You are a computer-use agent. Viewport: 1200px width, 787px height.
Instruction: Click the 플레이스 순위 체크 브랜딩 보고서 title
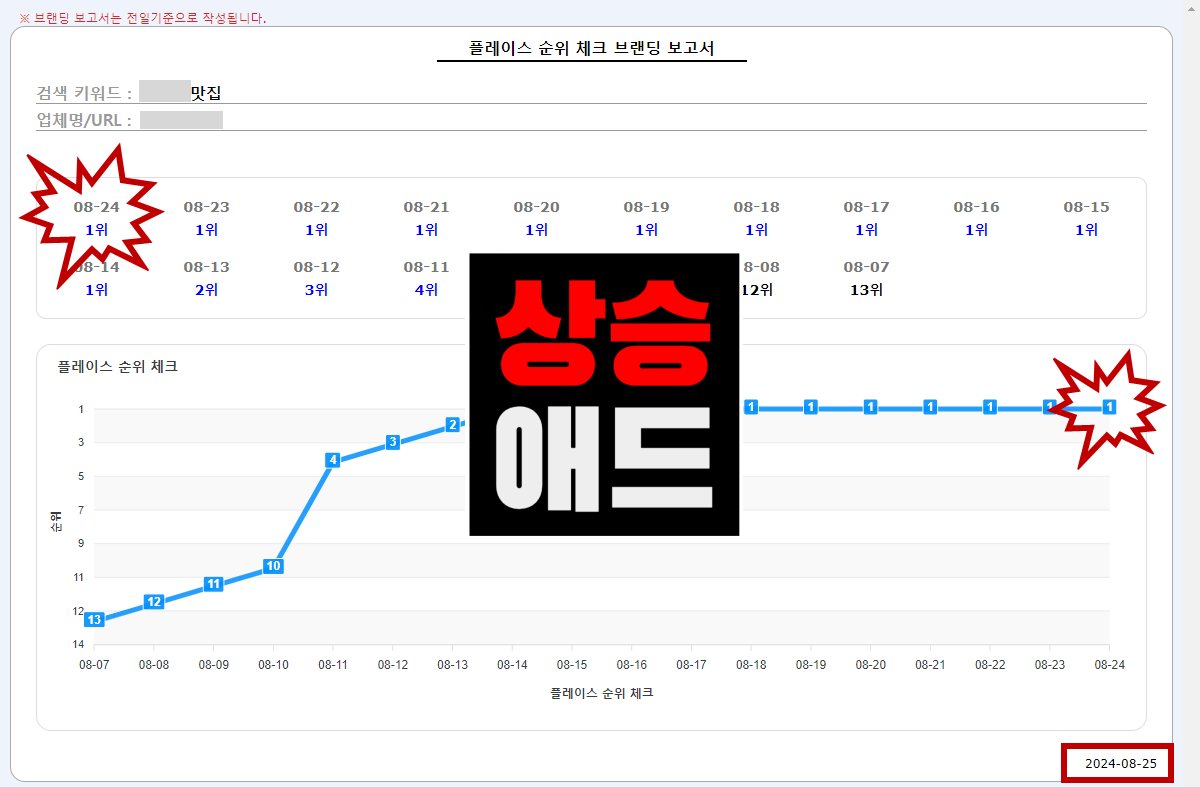click(592, 48)
